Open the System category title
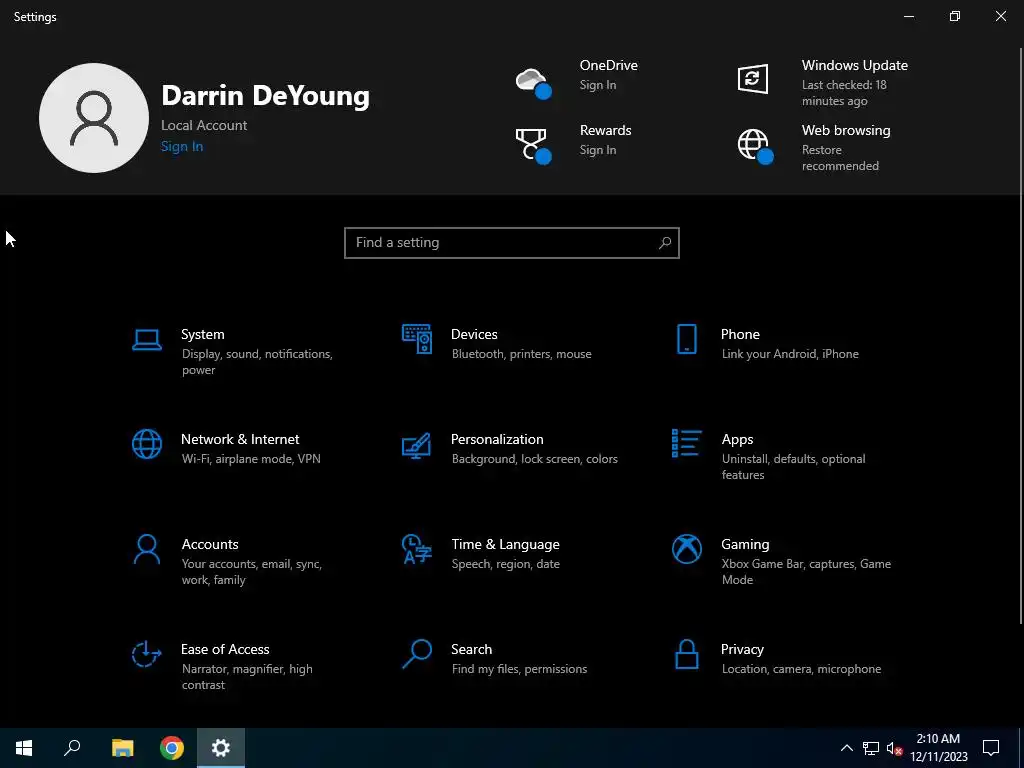 pos(202,334)
